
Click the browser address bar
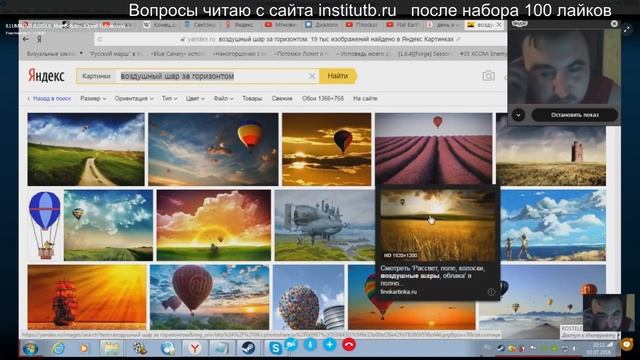pyautogui.click(x=300, y=39)
